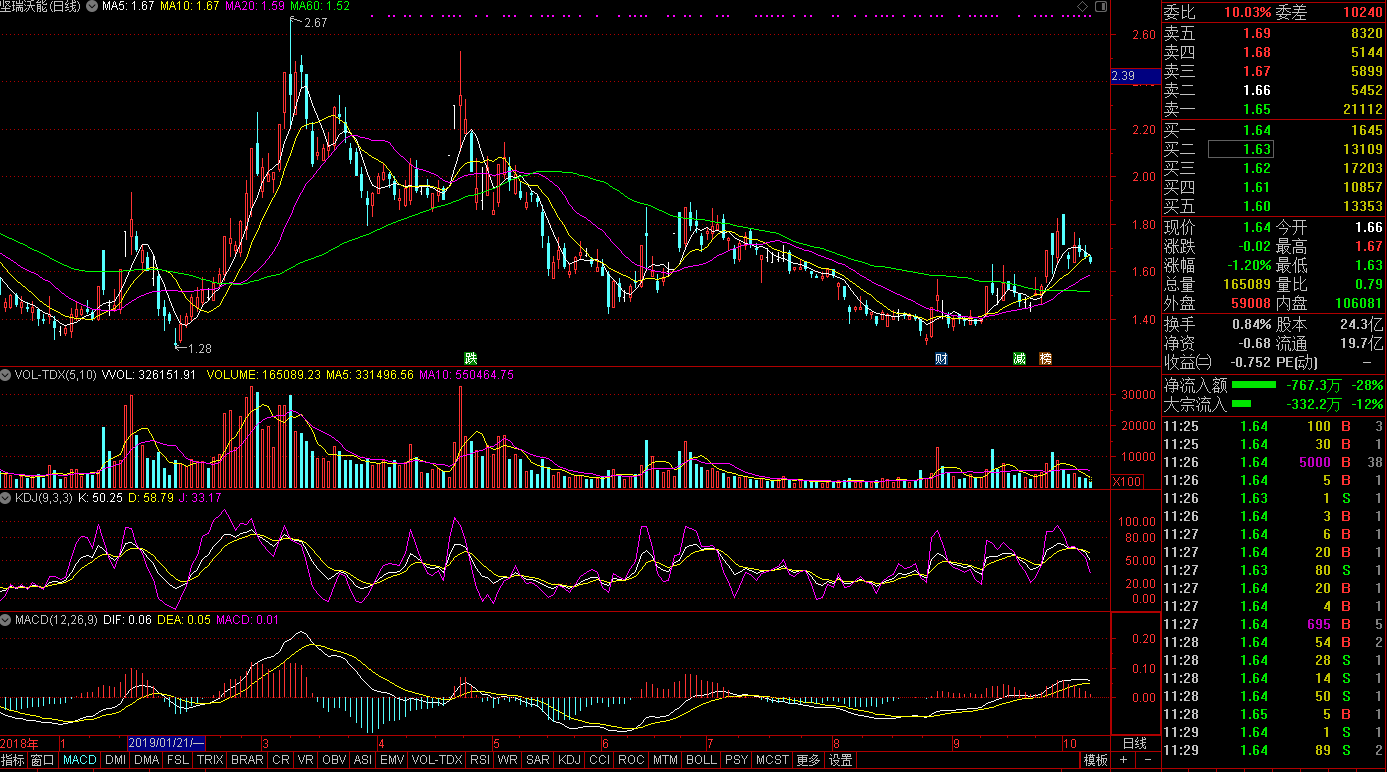Click the 榜 marker icon on the chart
1387x772 pixels.
pyautogui.click(x=1045, y=358)
